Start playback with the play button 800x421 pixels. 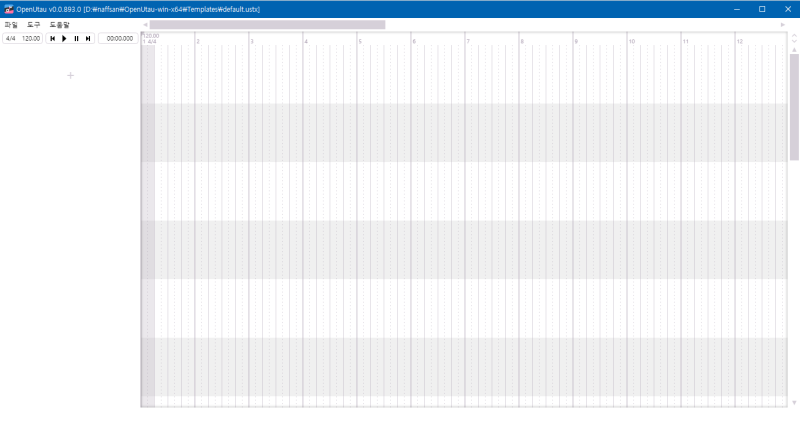coord(64,38)
